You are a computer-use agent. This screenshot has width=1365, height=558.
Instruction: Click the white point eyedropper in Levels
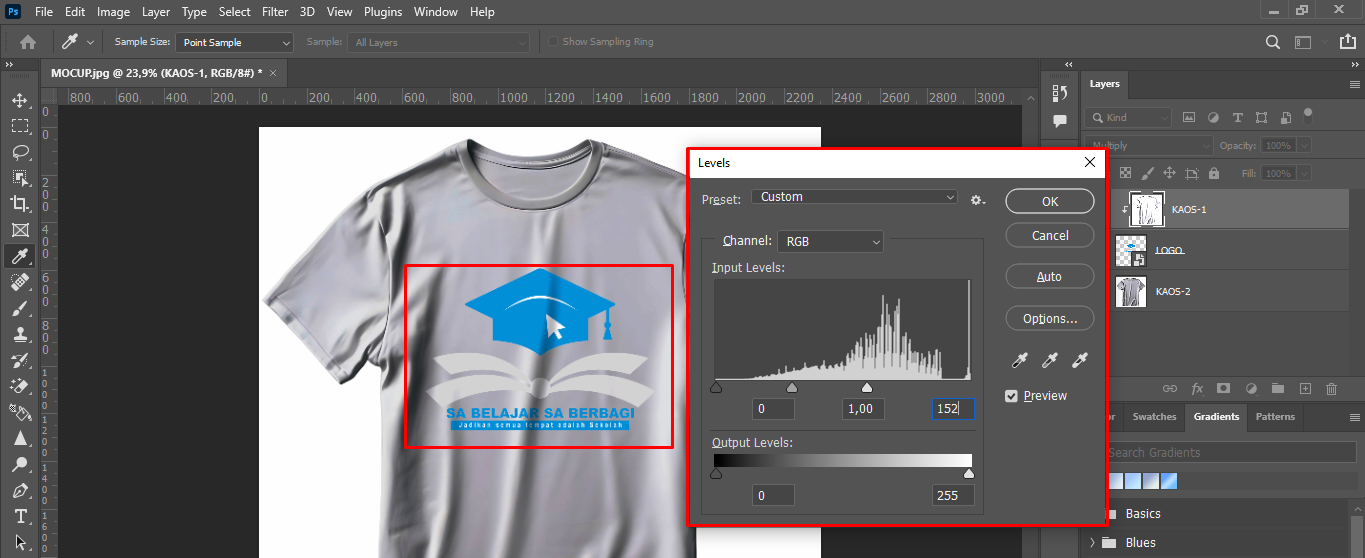(1080, 360)
